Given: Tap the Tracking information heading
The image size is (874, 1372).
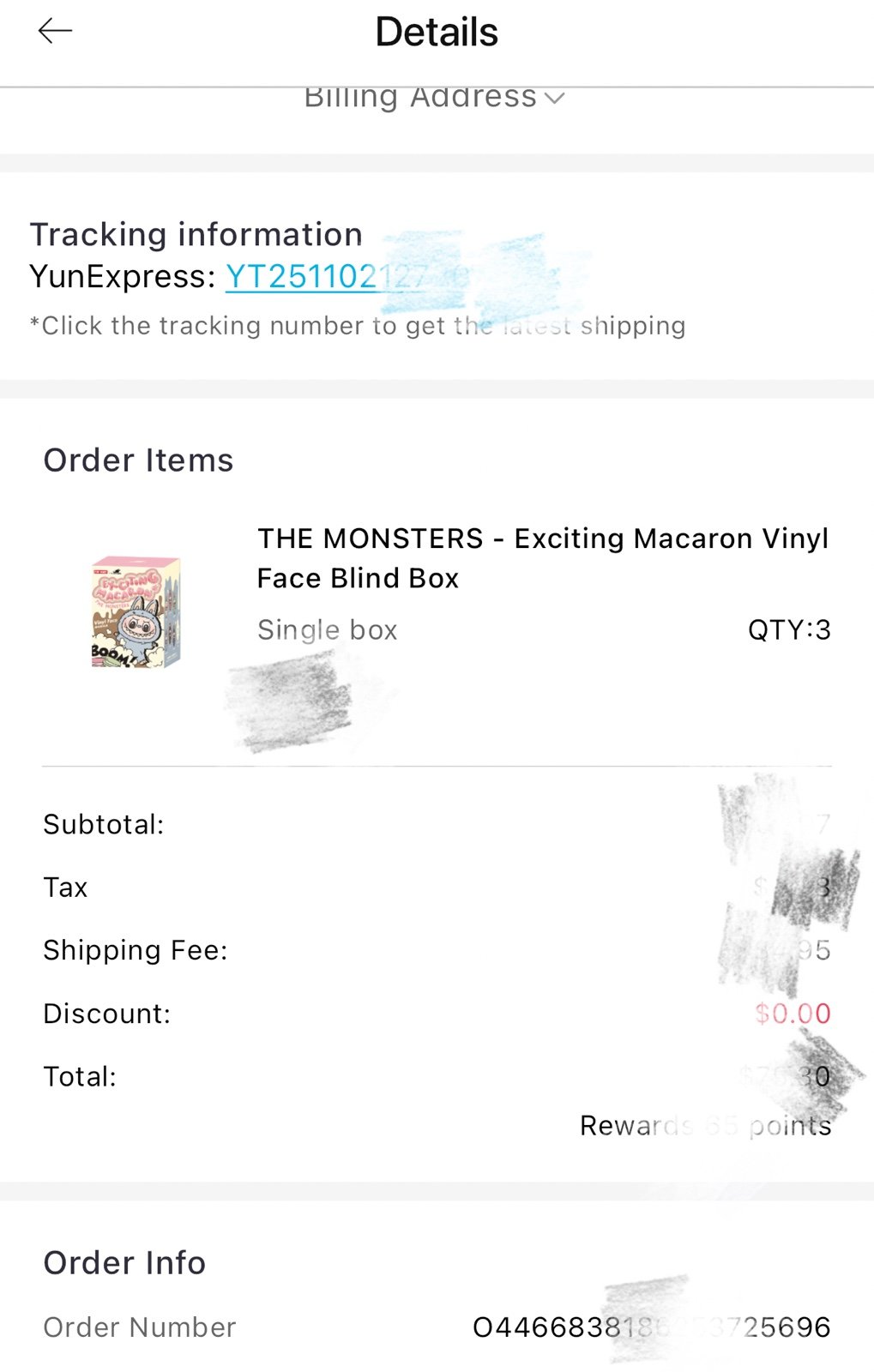Looking at the screenshot, I should tap(196, 234).
